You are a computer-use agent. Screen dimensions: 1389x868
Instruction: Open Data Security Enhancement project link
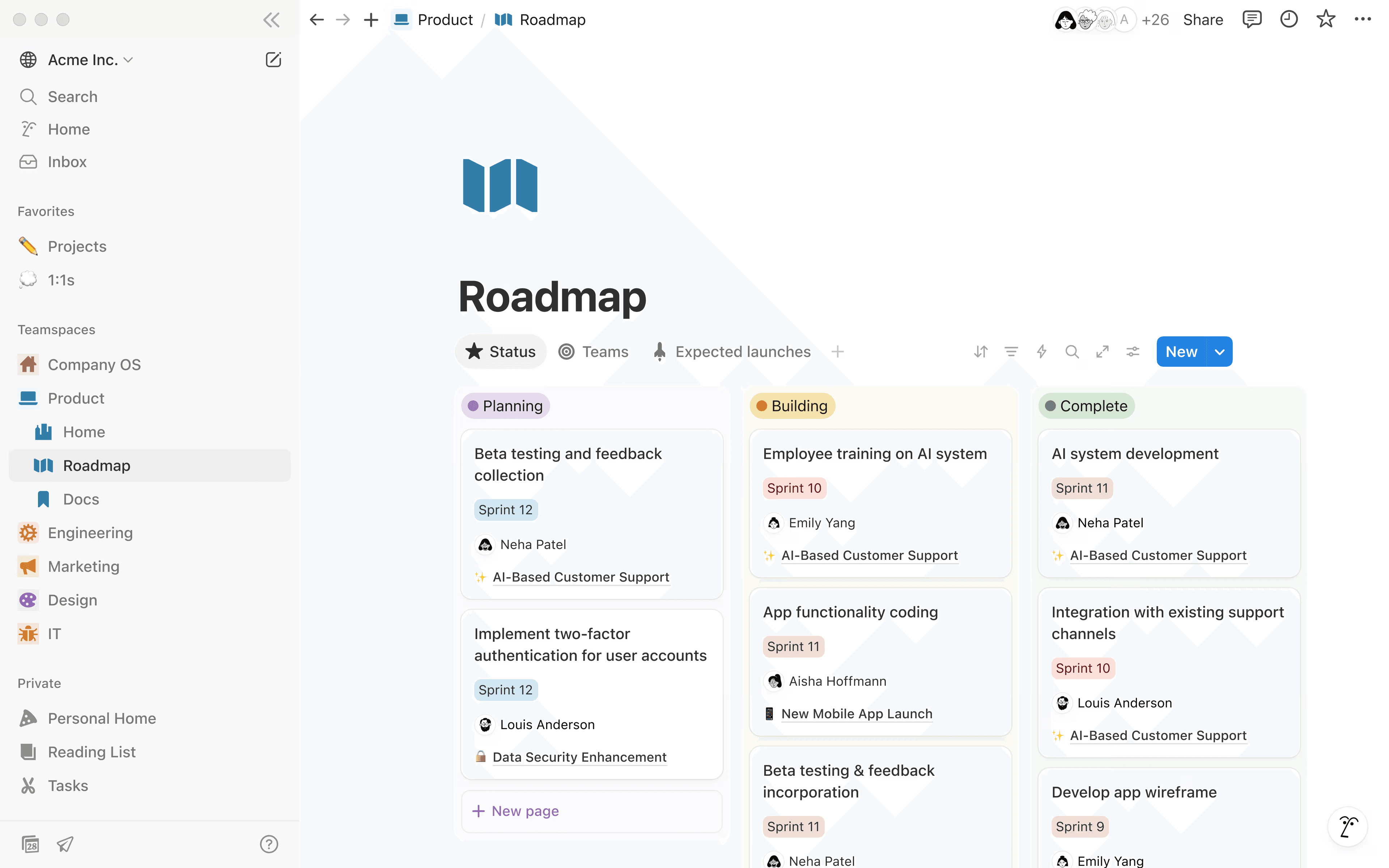coord(579,757)
